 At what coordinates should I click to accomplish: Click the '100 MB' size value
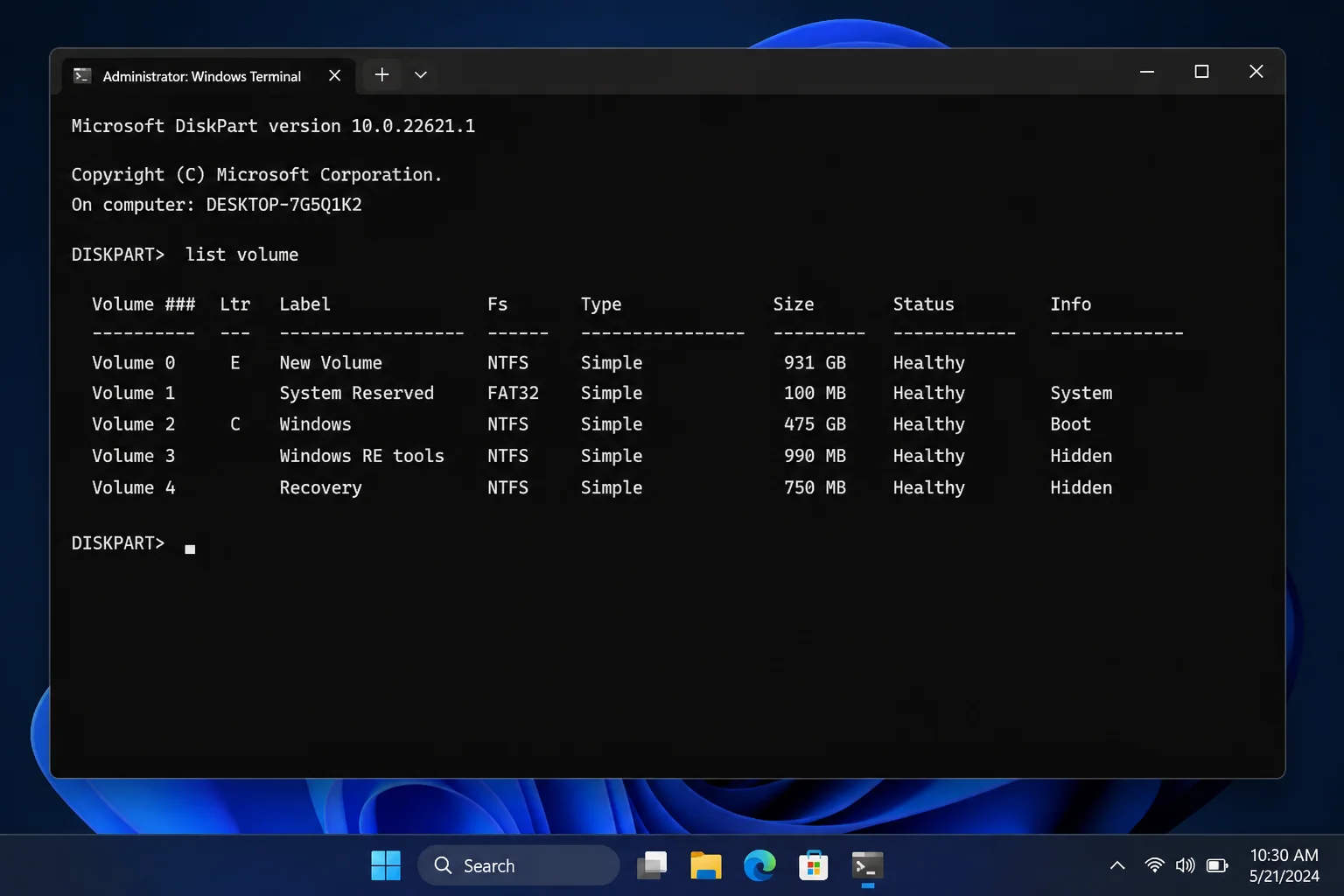tap(815, 393)
